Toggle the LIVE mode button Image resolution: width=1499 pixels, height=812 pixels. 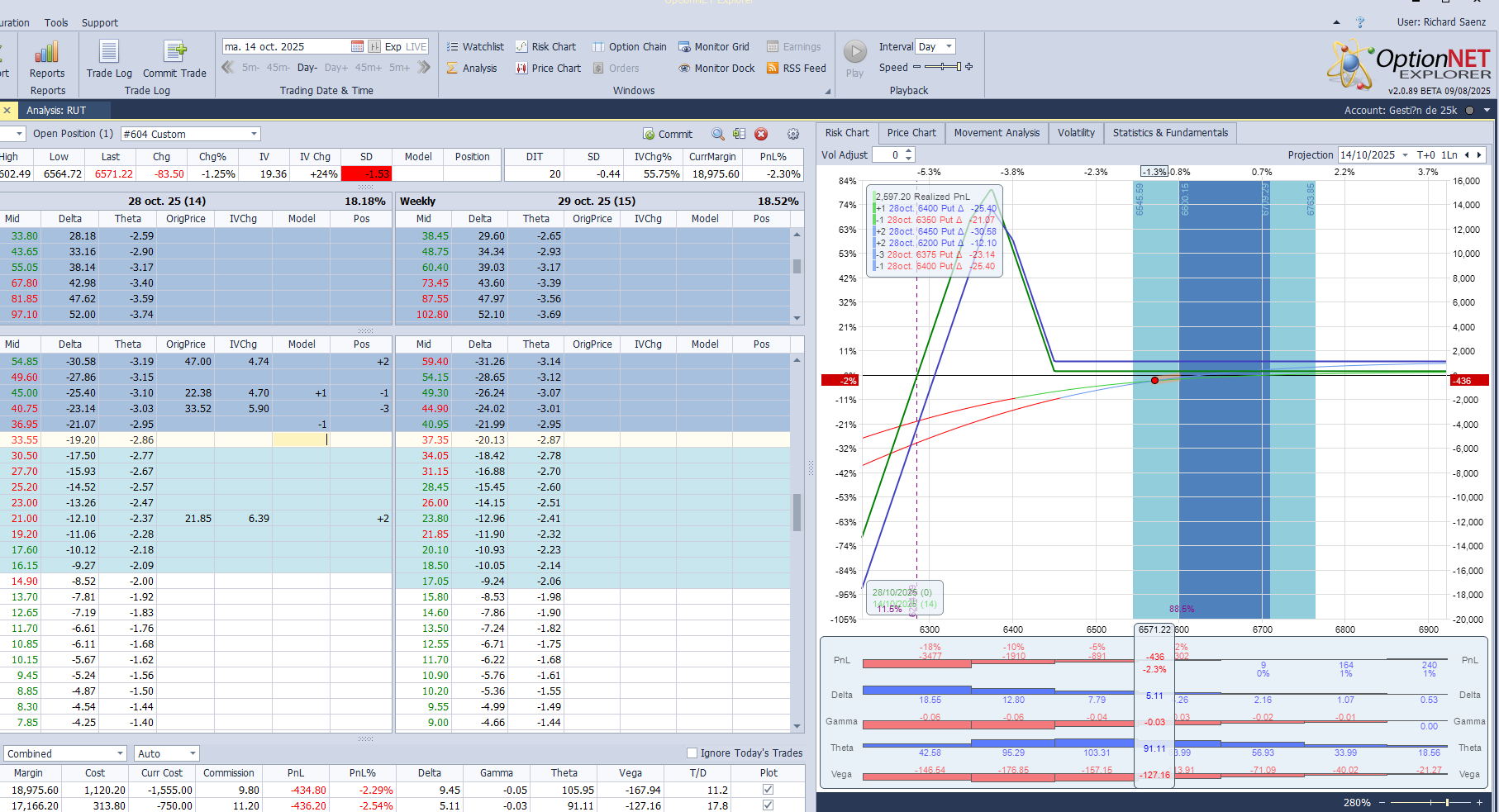[x=416, y=46]
